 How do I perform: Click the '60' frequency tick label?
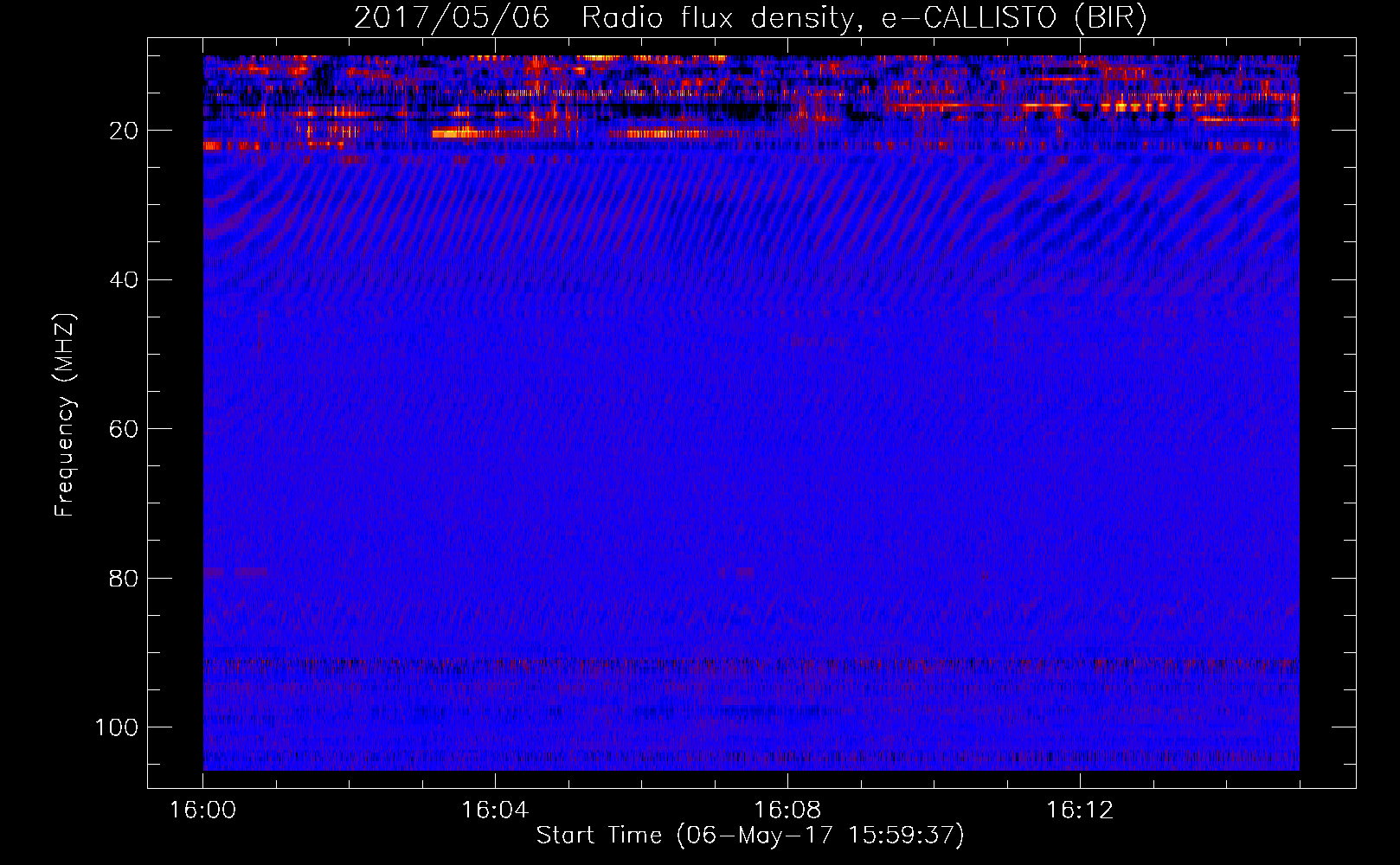[x=124, y=429]
